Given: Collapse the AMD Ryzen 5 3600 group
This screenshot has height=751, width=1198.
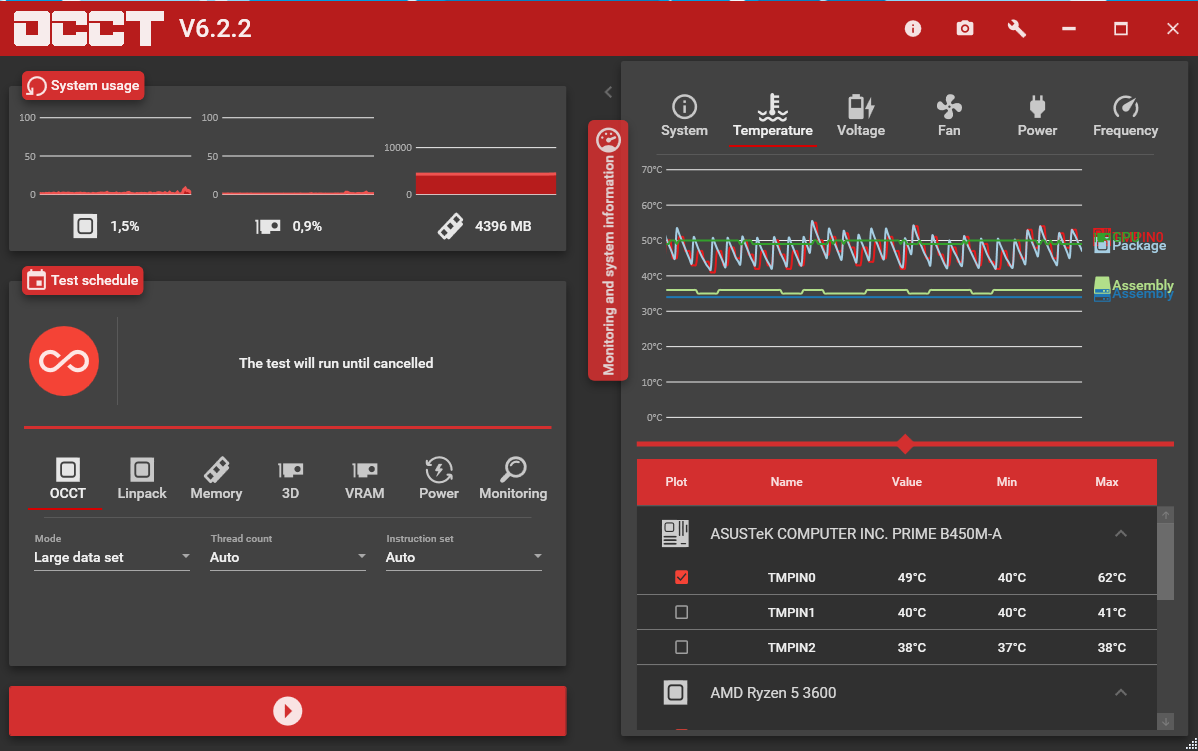Looking at the screenshot, I should coord(1121,693).
